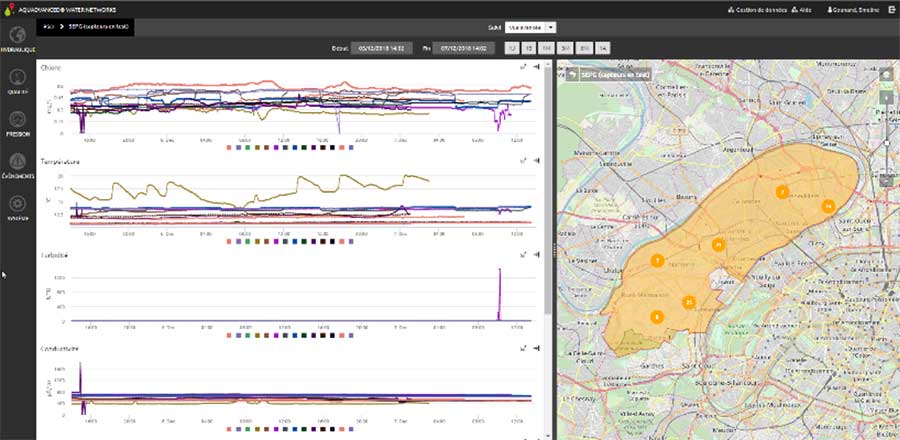
Task: Toggle the black series in Conductivité legend
Action: [332, 429]
